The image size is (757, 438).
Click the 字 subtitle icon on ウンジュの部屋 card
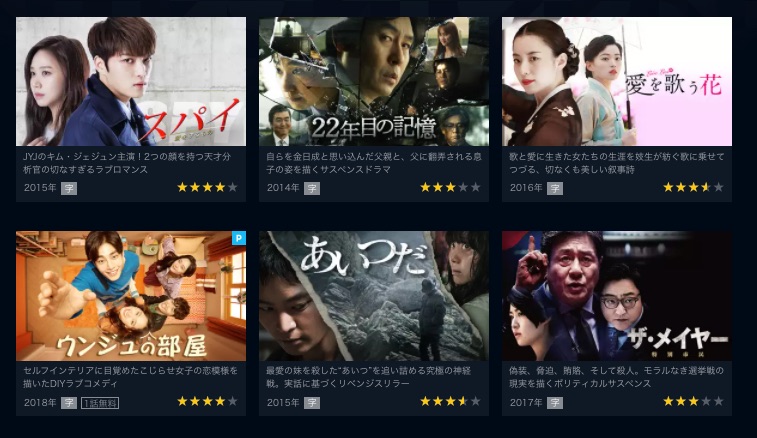(69, 403)
